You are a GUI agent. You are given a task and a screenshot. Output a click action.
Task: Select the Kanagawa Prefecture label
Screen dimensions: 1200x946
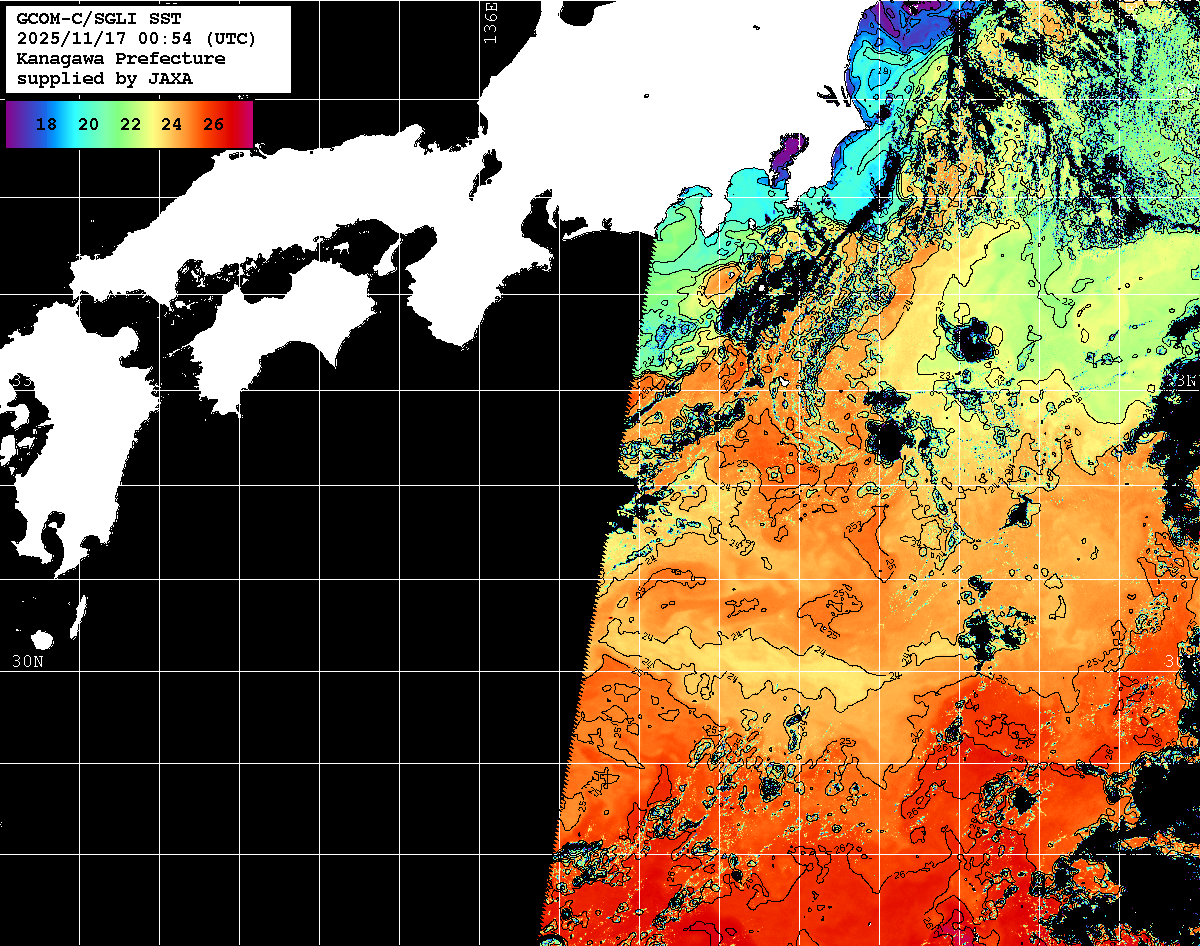pos(120,58)
